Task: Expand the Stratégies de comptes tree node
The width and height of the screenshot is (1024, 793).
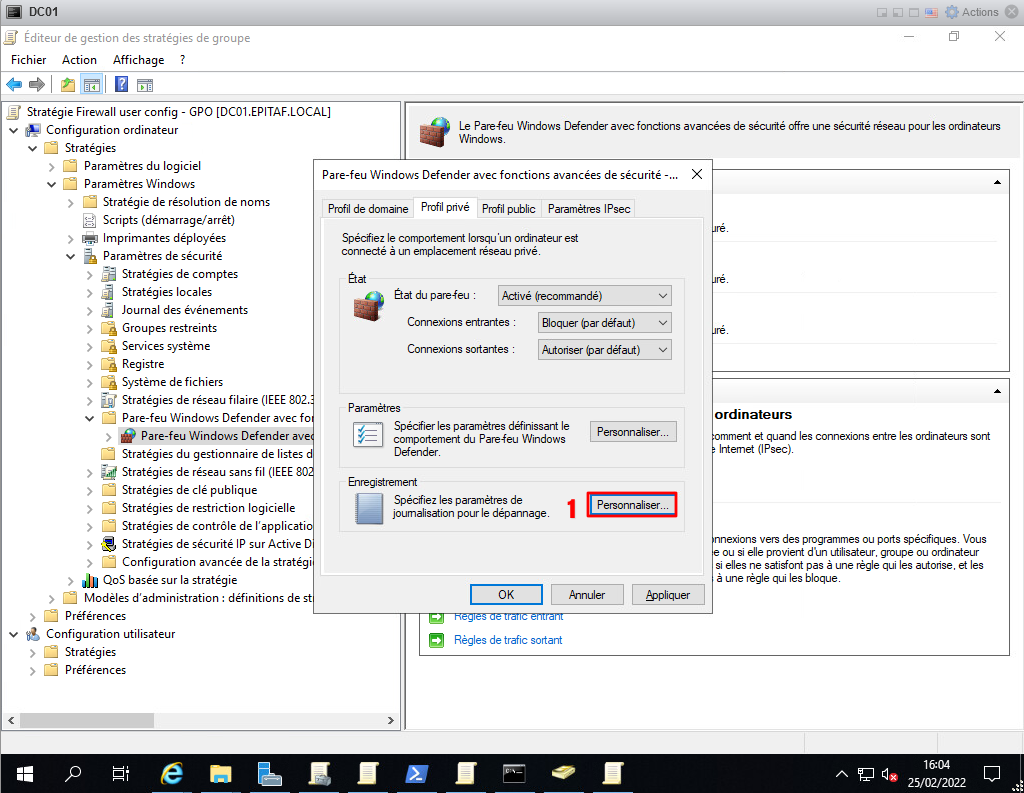Action: pyautogui.click(x=89, y=274)
